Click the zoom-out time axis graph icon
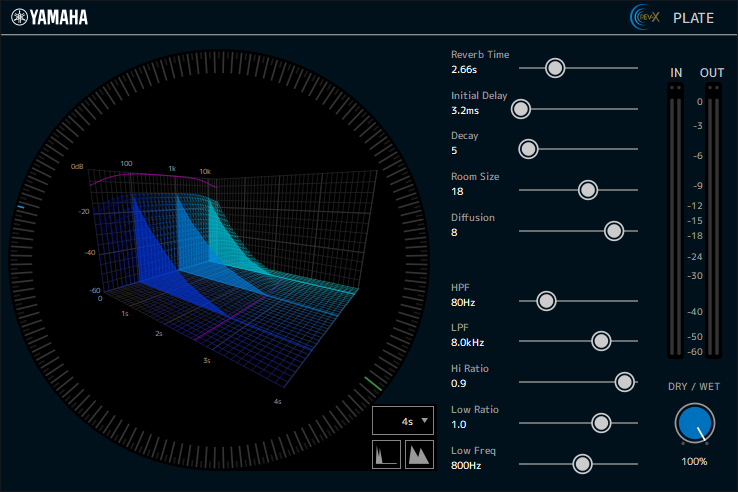Image resolution: width=738 pixels, height=492 pixels. [386, 455]
